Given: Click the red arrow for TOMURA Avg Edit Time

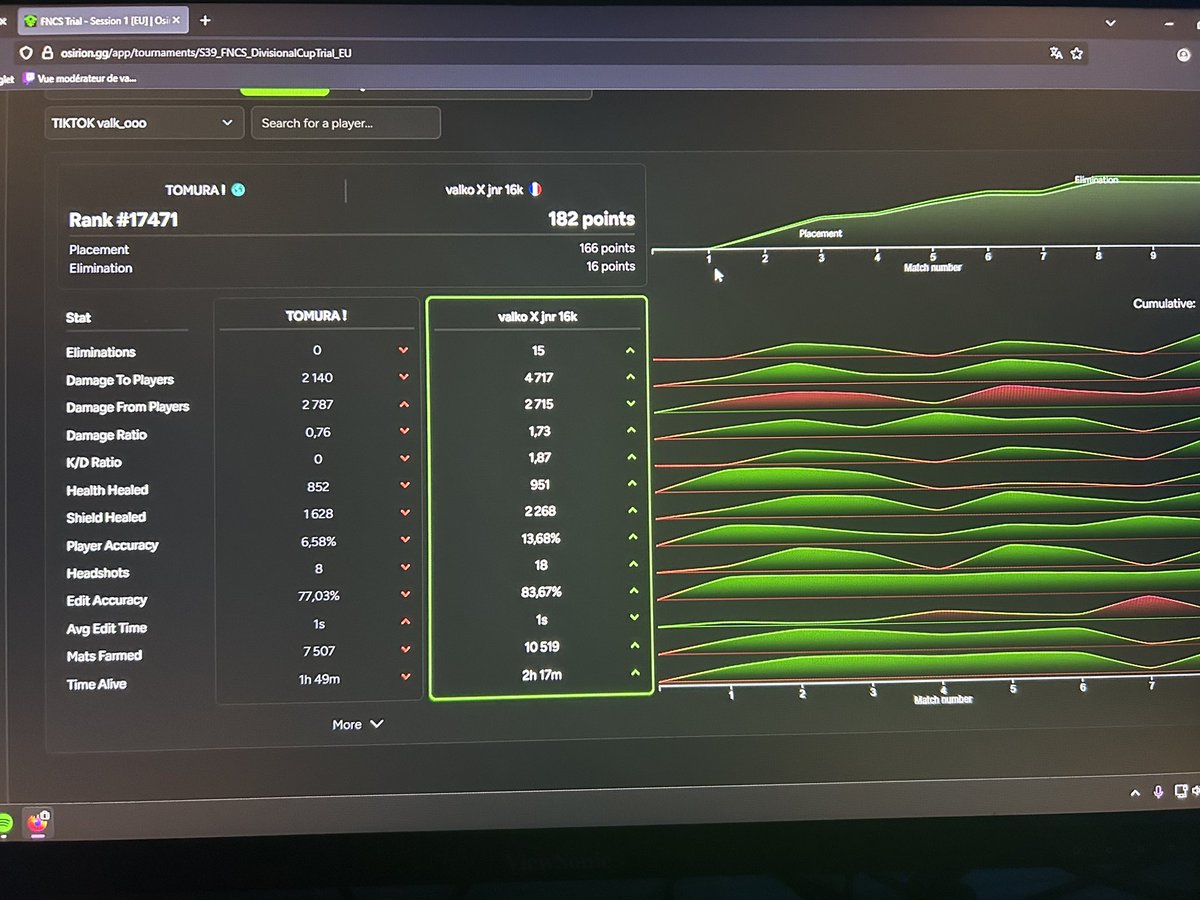Looking at the screenshot, I should [x=403, y=622].
